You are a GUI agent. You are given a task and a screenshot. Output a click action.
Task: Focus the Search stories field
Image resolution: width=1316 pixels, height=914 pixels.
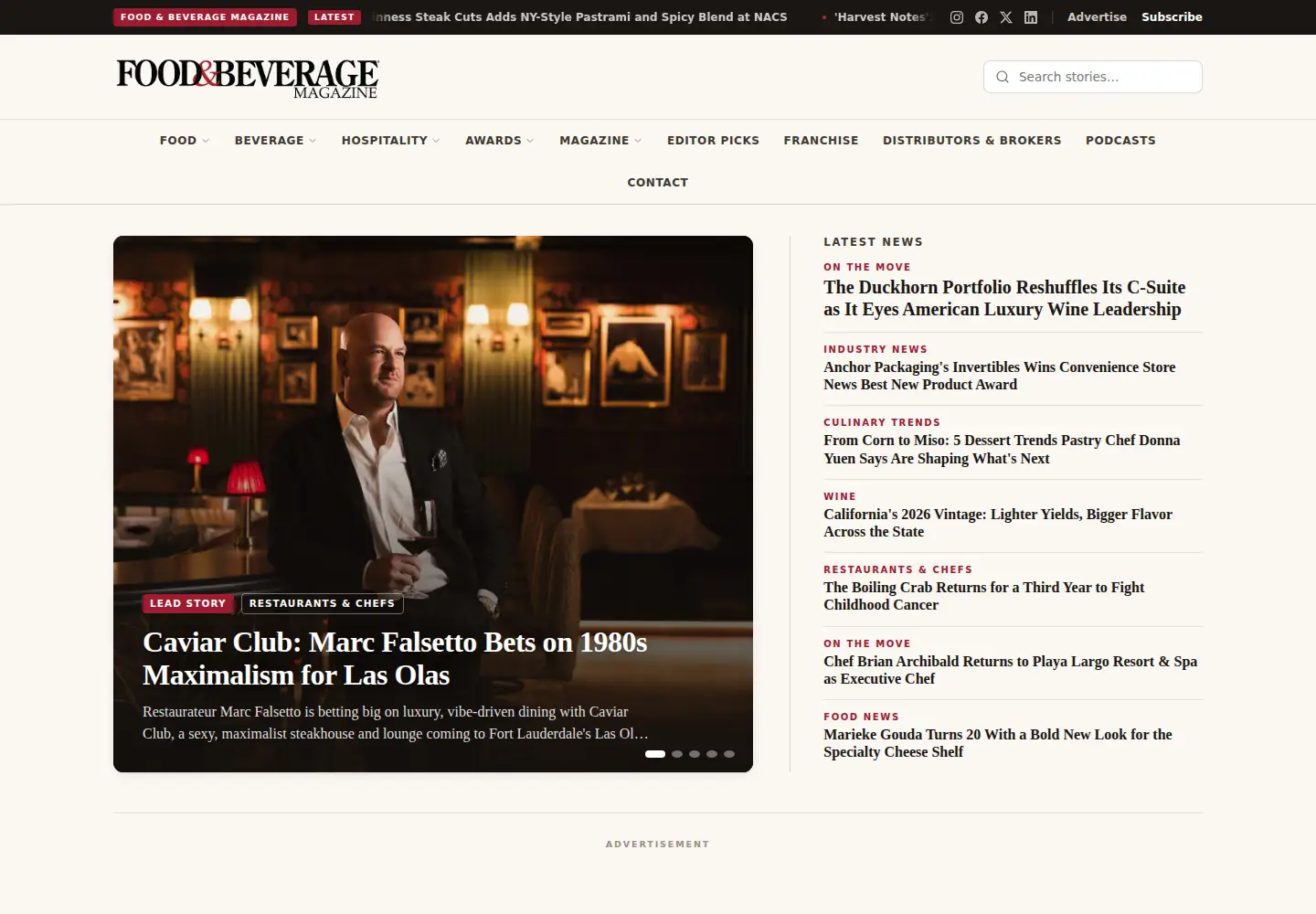(x=1093, y=77)
